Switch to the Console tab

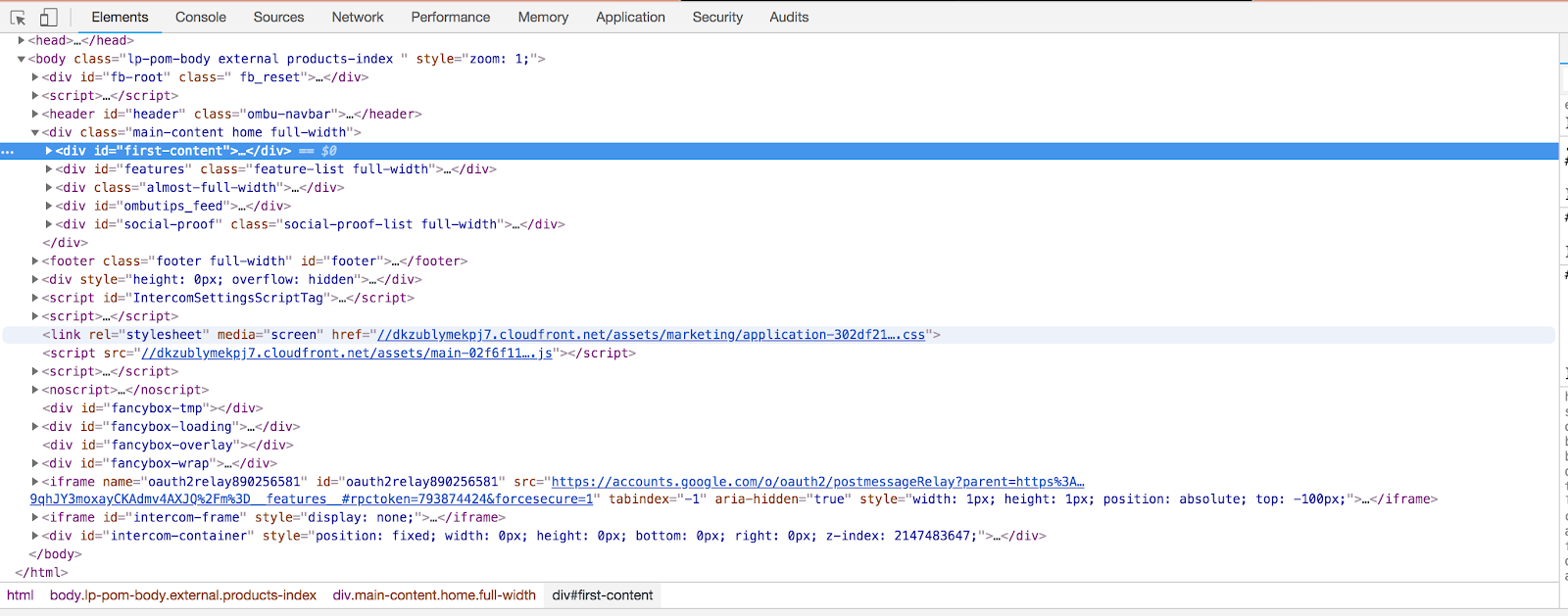(201, 18)
